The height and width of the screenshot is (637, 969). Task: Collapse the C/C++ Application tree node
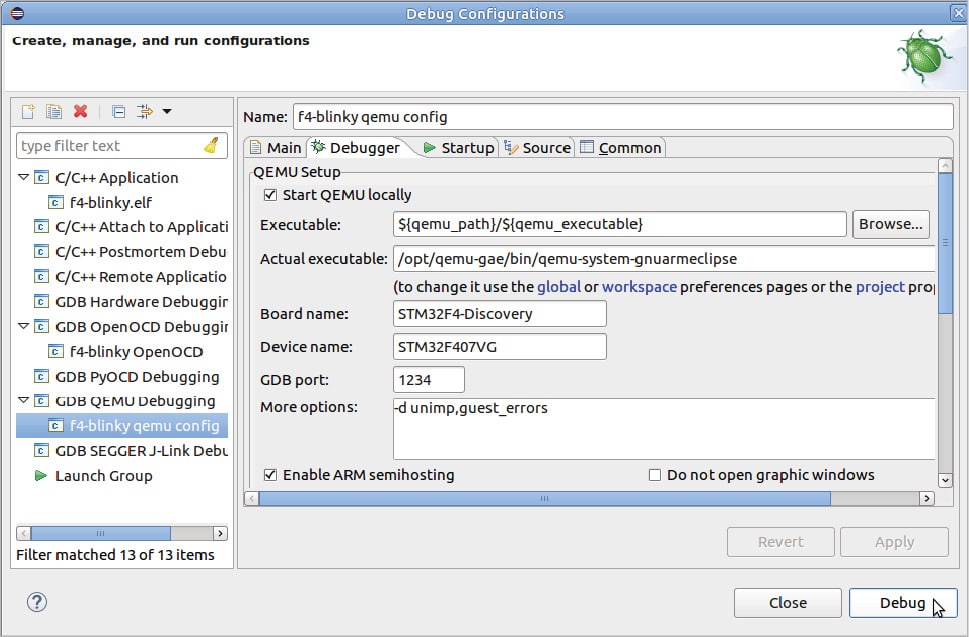(23, 178)
